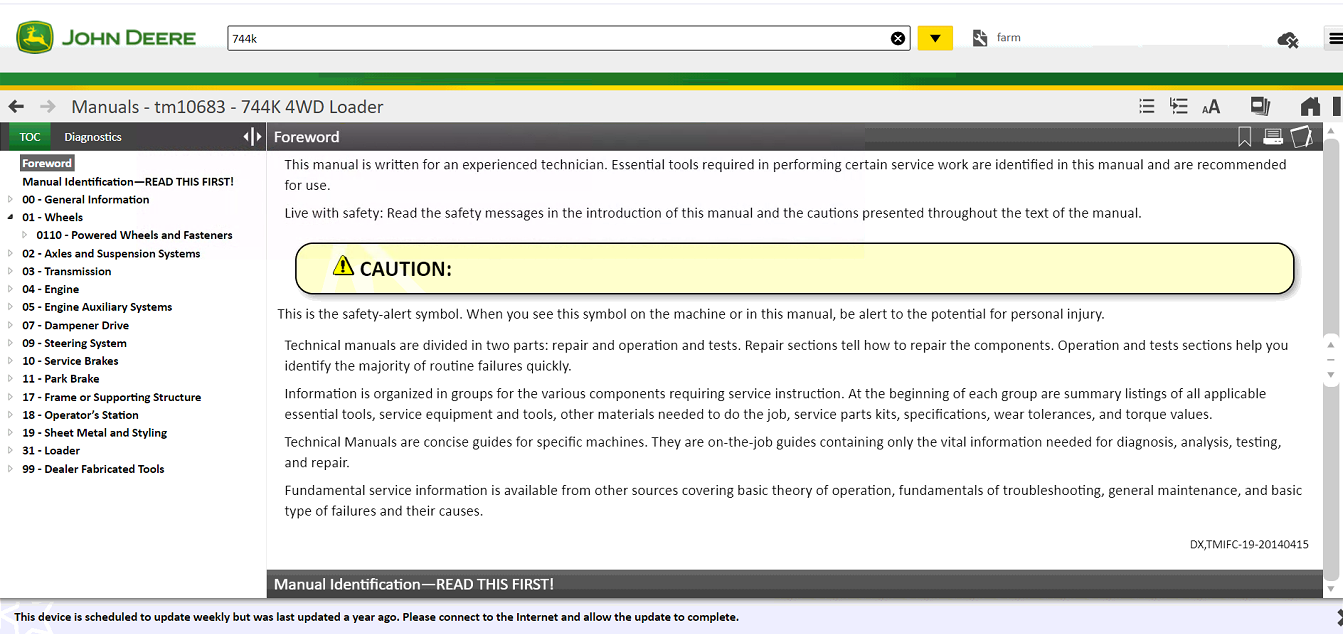Navigate back with the back arrow
The height and width of the screenshot is (634, 1343).
click(x=16, y=106)
